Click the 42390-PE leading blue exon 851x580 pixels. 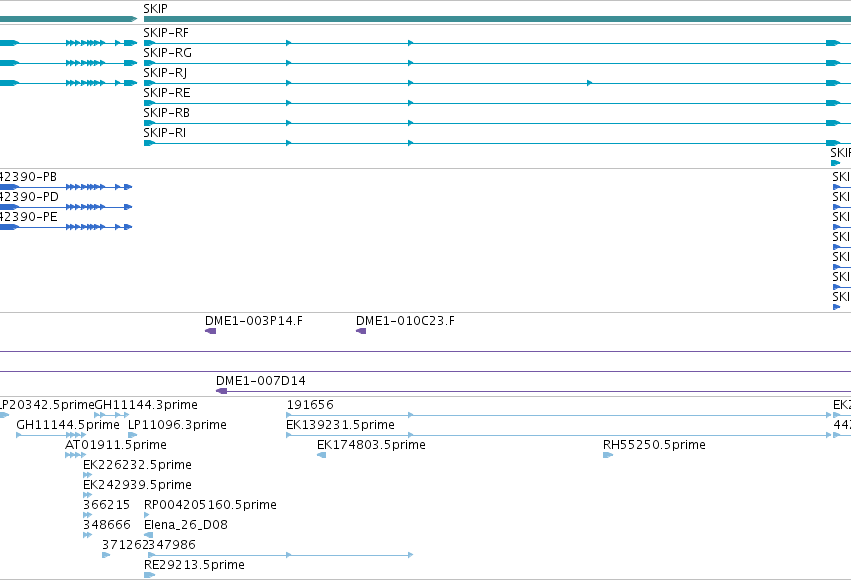(9, 227)
